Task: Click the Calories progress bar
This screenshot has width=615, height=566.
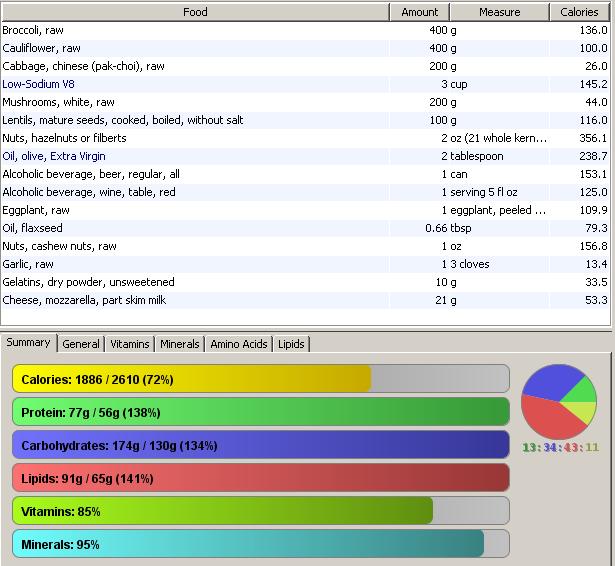Action: pyautogui.click(x=260, y=379)
